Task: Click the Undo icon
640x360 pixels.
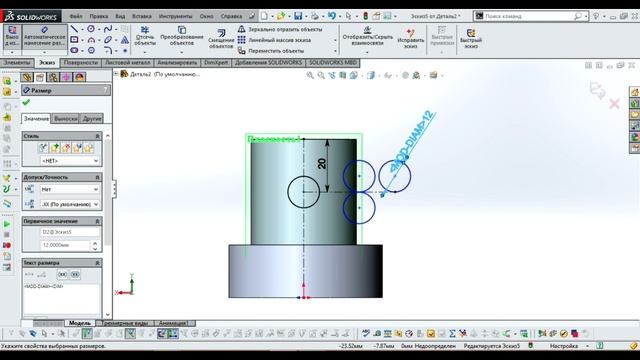Action: point(332,16)
